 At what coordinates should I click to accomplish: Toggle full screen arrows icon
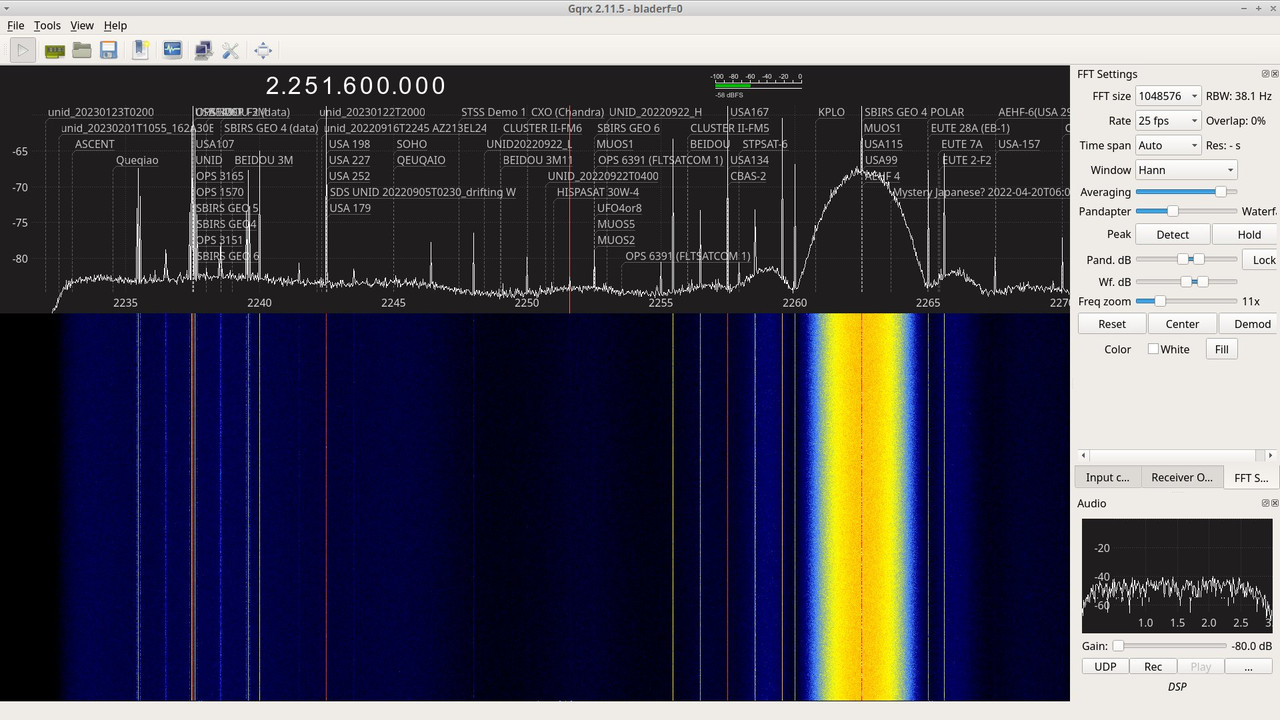pyautogui.click(x=263, y=50)
